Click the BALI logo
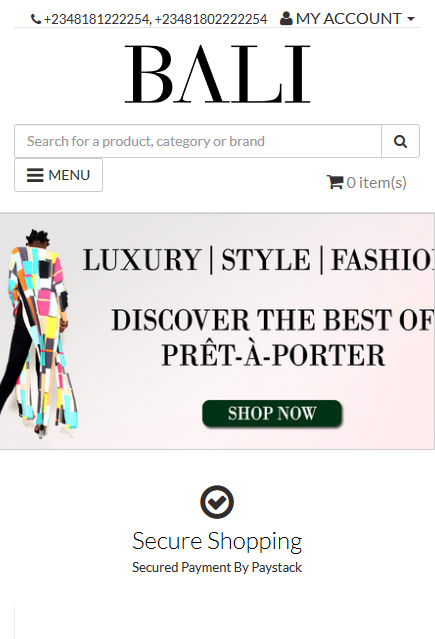The width and height of the screenshot is (435, 639). point(217,74)
